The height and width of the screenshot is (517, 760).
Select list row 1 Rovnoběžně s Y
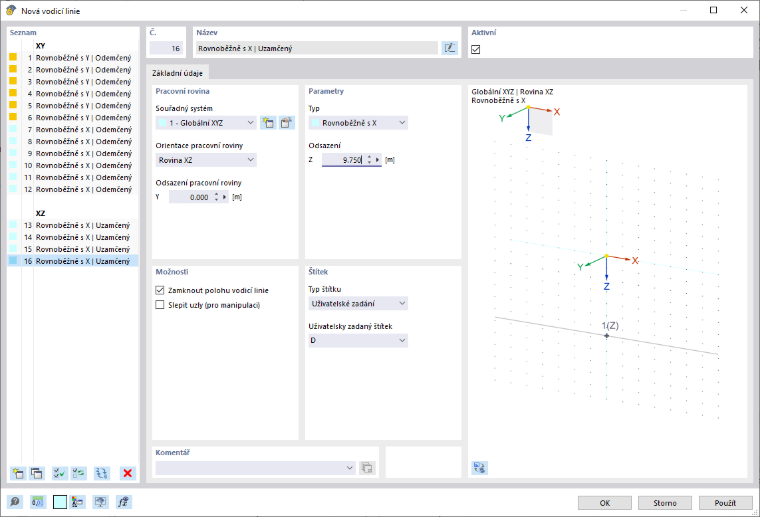pos(73,58)
